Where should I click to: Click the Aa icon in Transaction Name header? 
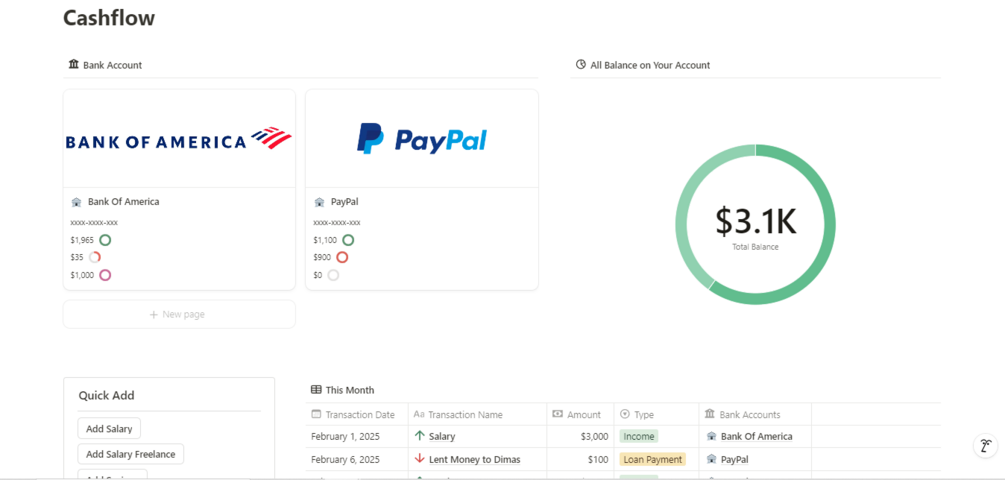[419, 414]
